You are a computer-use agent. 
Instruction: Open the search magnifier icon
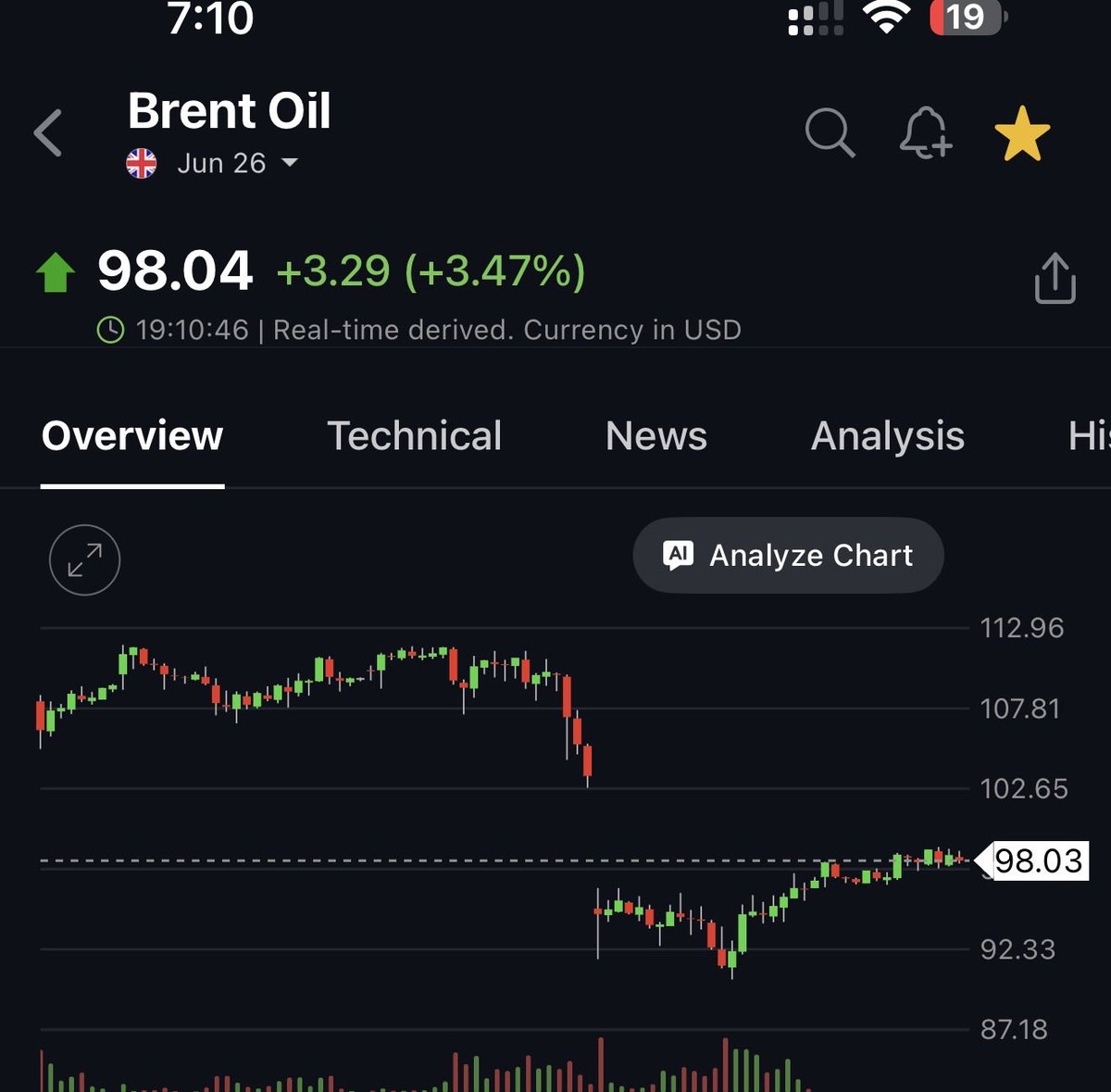[x=830, y=133]
